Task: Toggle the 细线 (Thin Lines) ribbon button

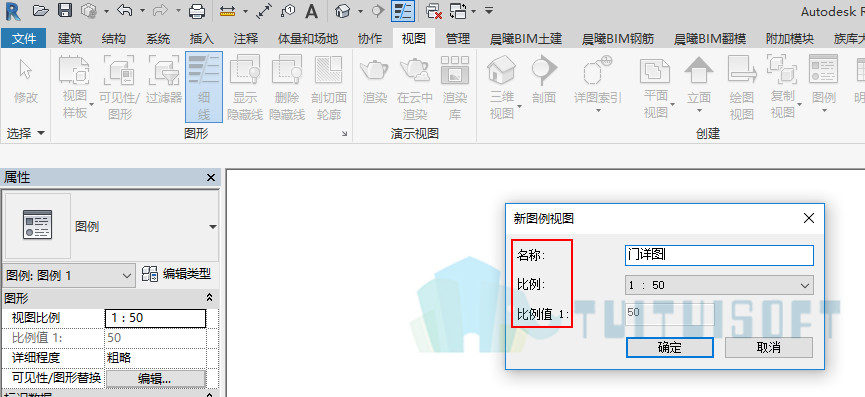Action: coord(204,87)
